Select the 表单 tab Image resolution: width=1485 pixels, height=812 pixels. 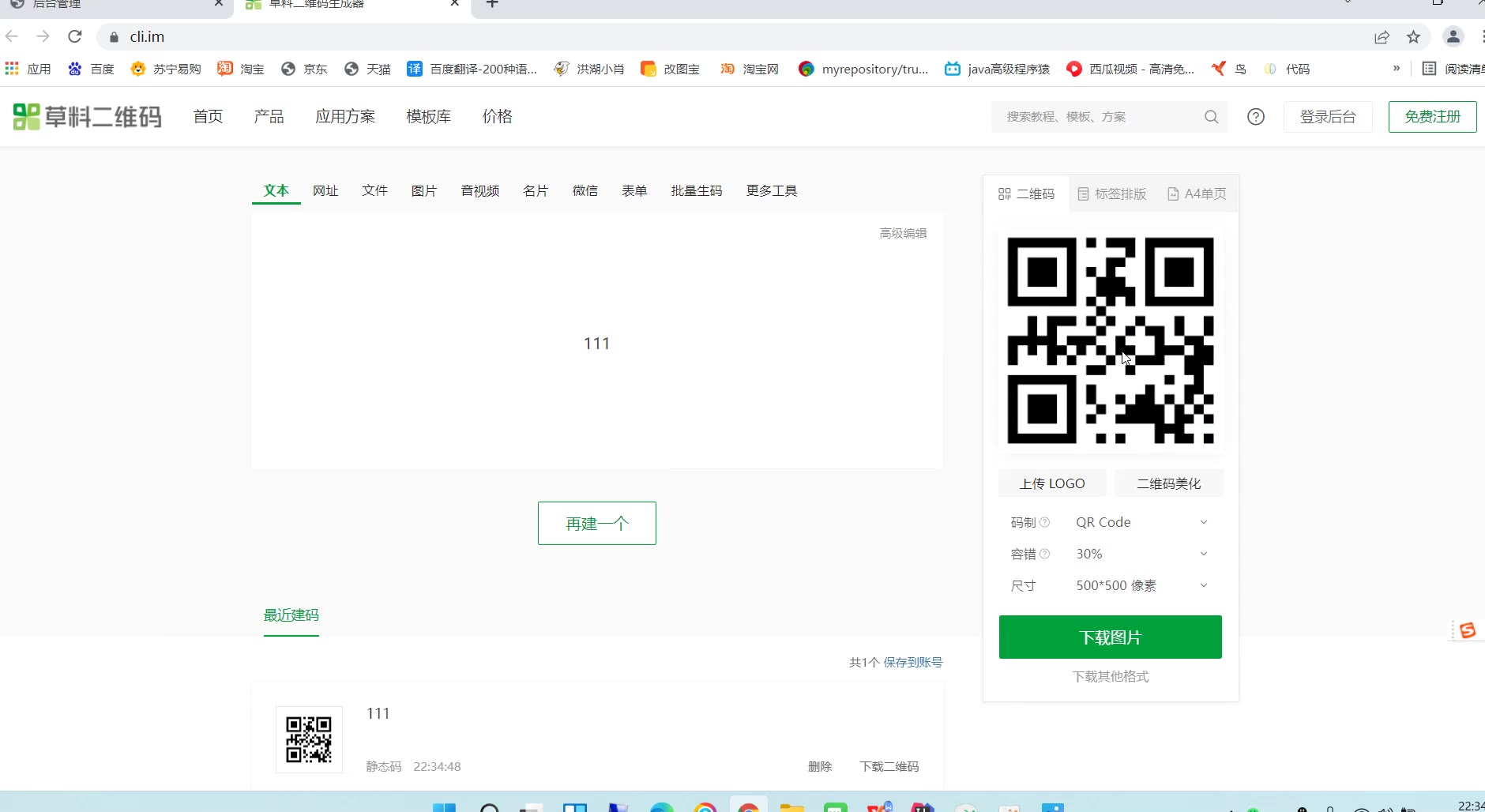click(x=634, y=190)
